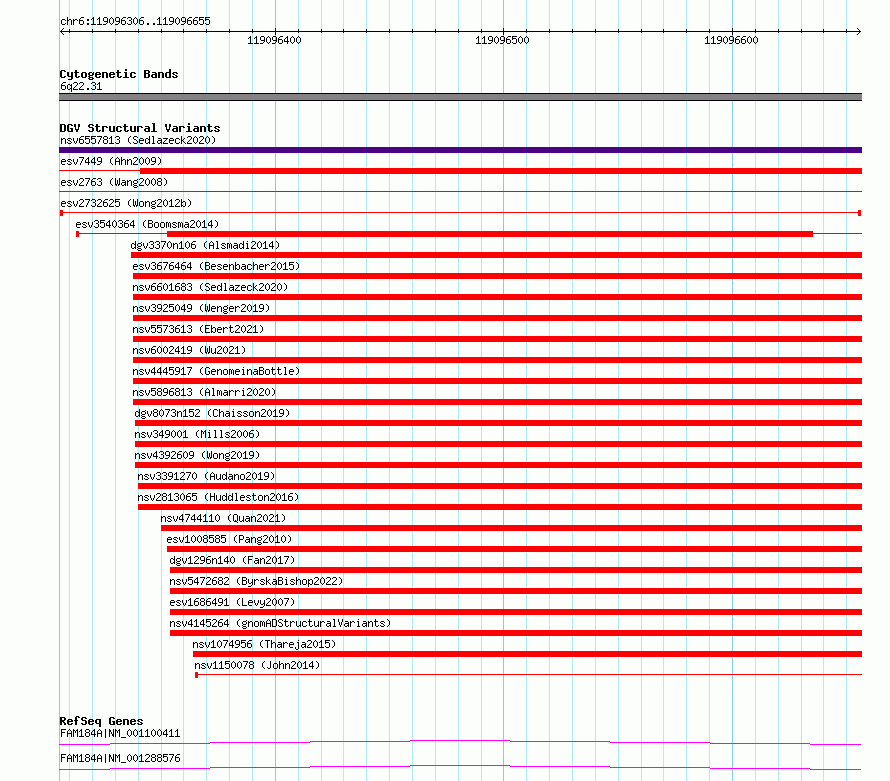This screenshot has width=890, height=781.
Task: Select nsv4445917 (GenomeinaBottle) label
Action: (x=216, y=371)
